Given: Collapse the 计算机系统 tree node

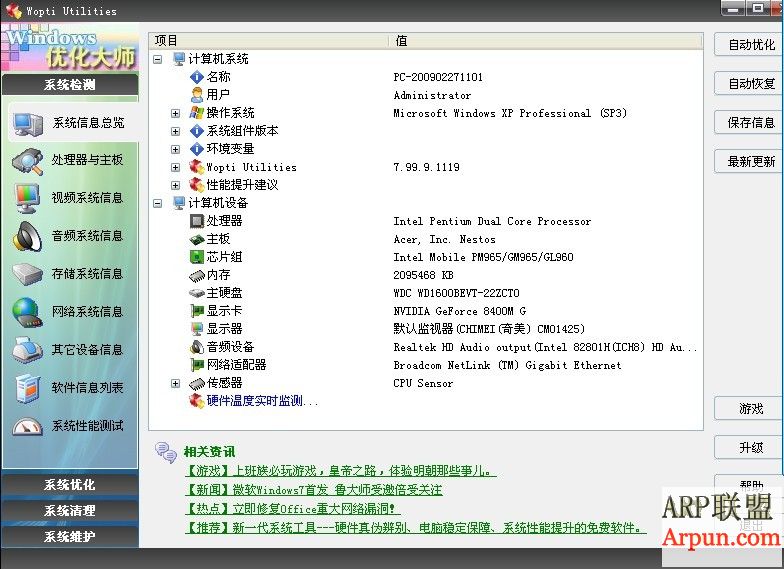Looking at the screenshot, I should (158, 60).
